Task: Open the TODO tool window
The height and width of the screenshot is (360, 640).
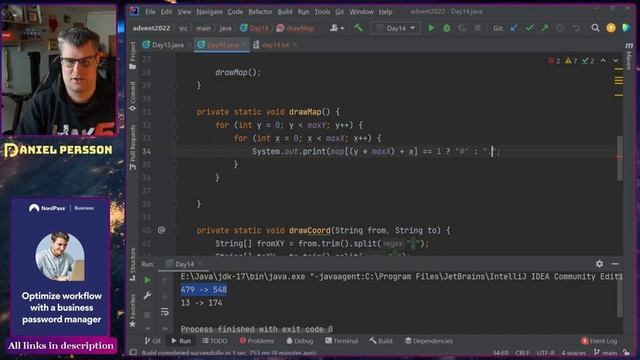Action: coord(215,341)
